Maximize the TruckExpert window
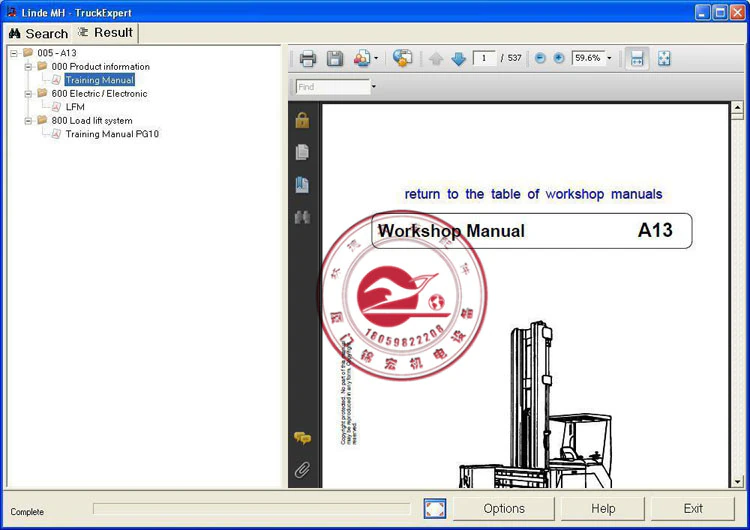 [720, 12]
